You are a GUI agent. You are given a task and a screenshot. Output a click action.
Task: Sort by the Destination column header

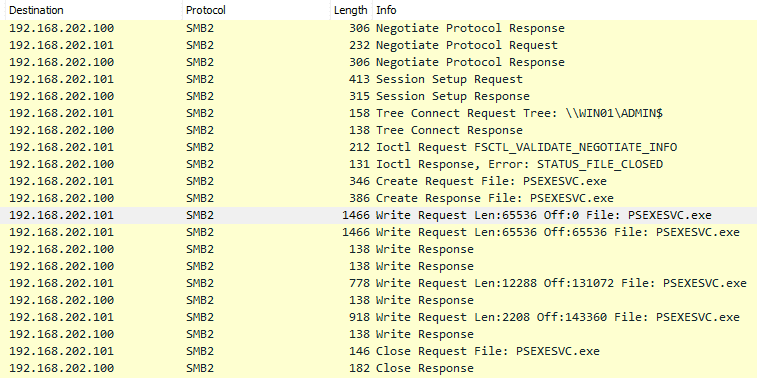tap(91, 10)
